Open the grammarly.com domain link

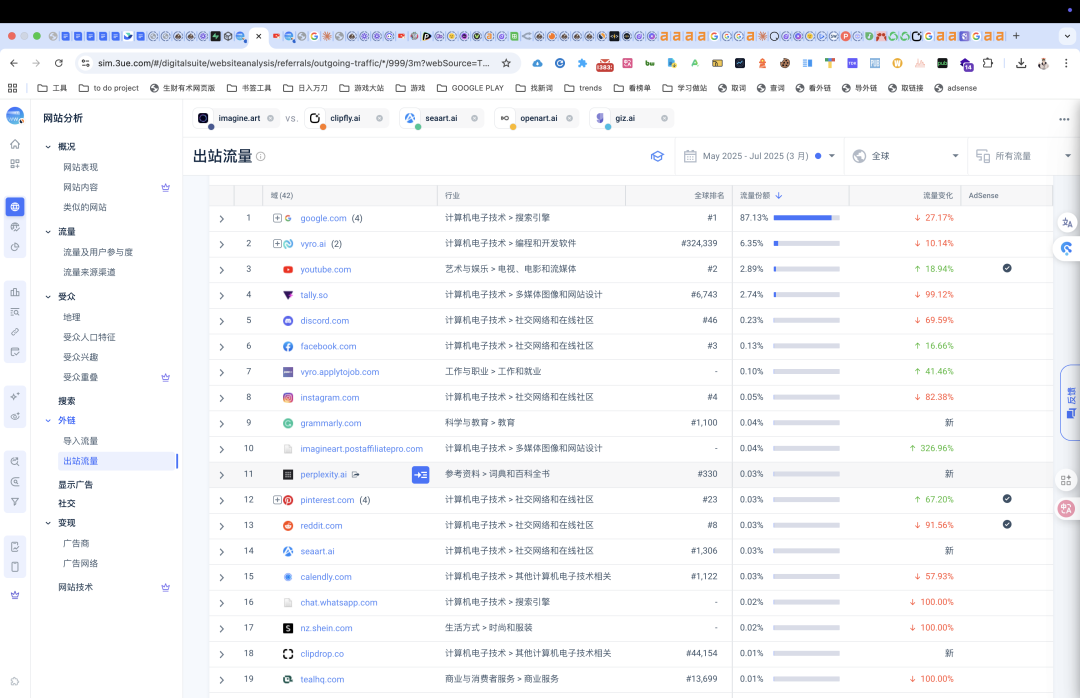[x=331, y=423]
